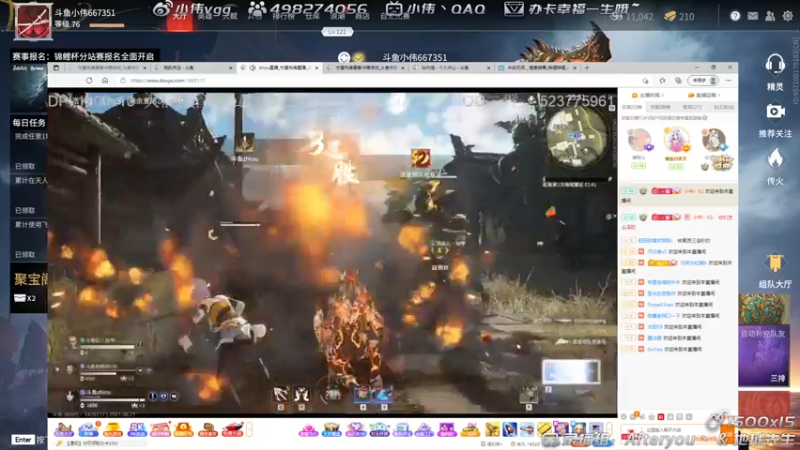The height and width of the screenshot is (450, 800).
Task: Click the 赛事报名 announcement banner text
Action: (83, 56)
